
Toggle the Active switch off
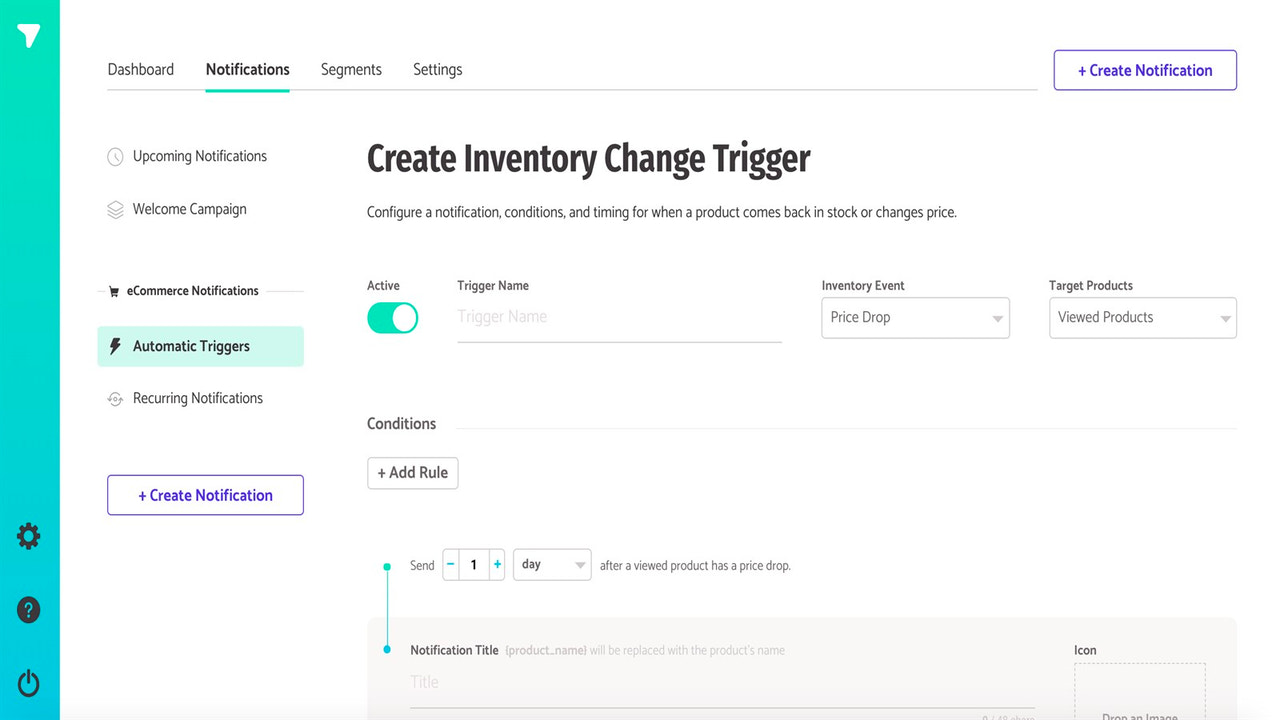point(392,317)
